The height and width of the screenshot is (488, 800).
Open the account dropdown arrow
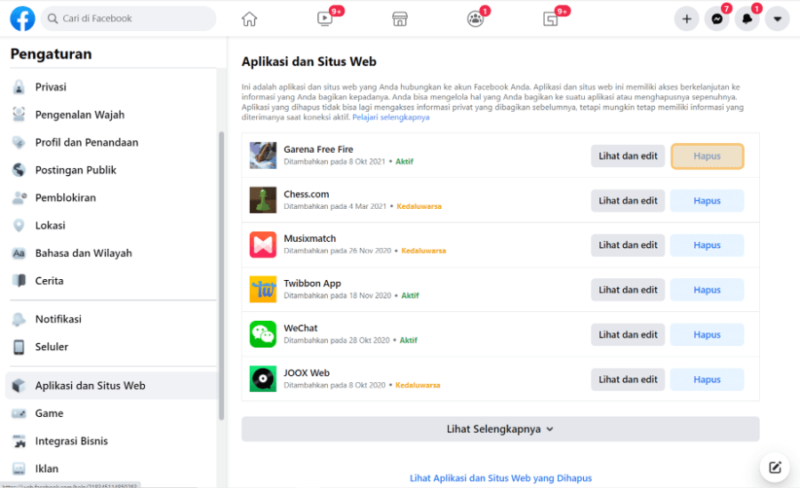coord(777,19)
